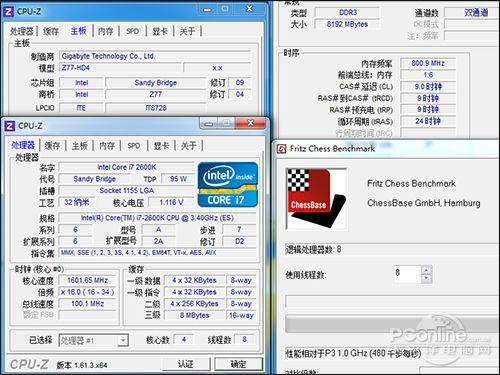Click the i7-2600K CPU @ 3.40GHz specification text
This screenshot has height=375, width=500.
tap(157, 218)
